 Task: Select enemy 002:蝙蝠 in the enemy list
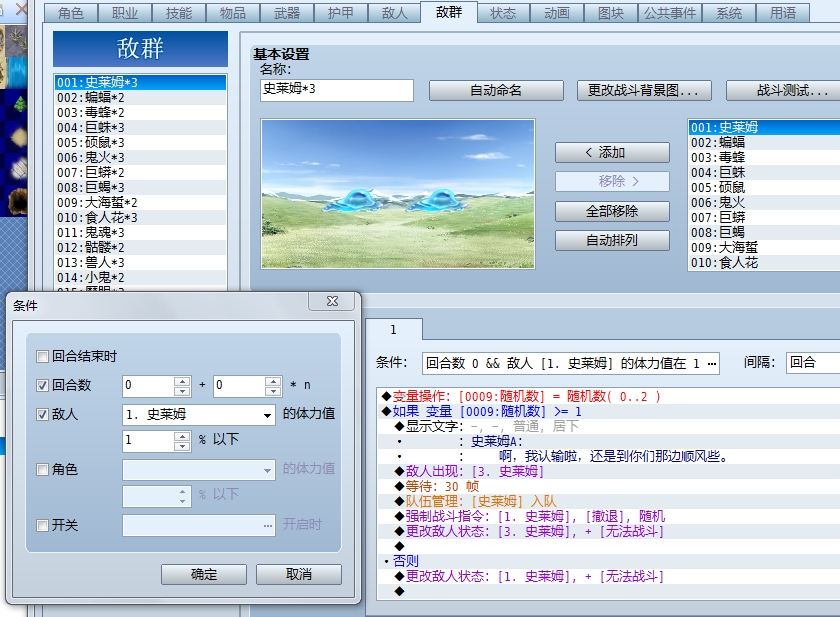point(764,142)
